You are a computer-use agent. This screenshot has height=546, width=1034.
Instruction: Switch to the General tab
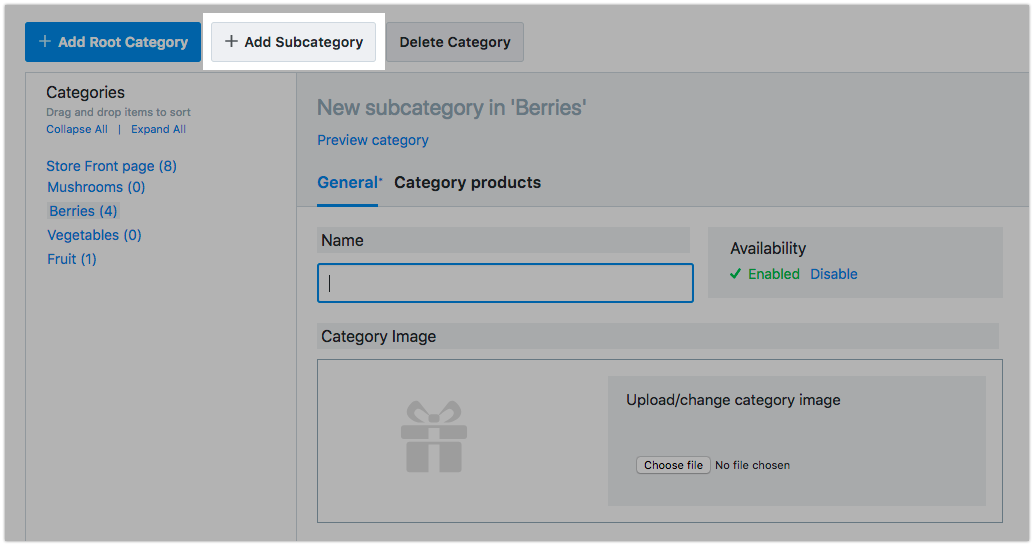point(347,182)
